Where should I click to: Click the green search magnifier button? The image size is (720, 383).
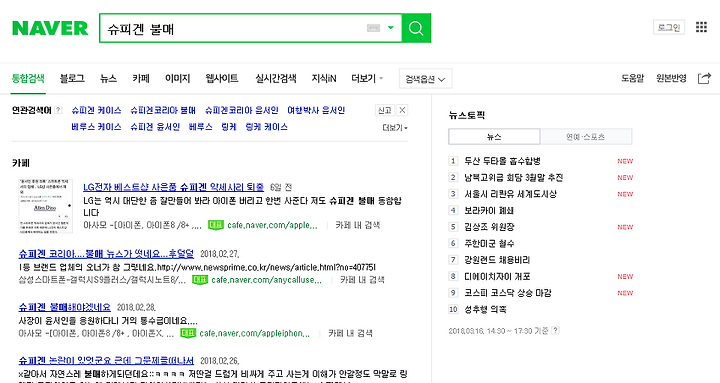(416, 28)
